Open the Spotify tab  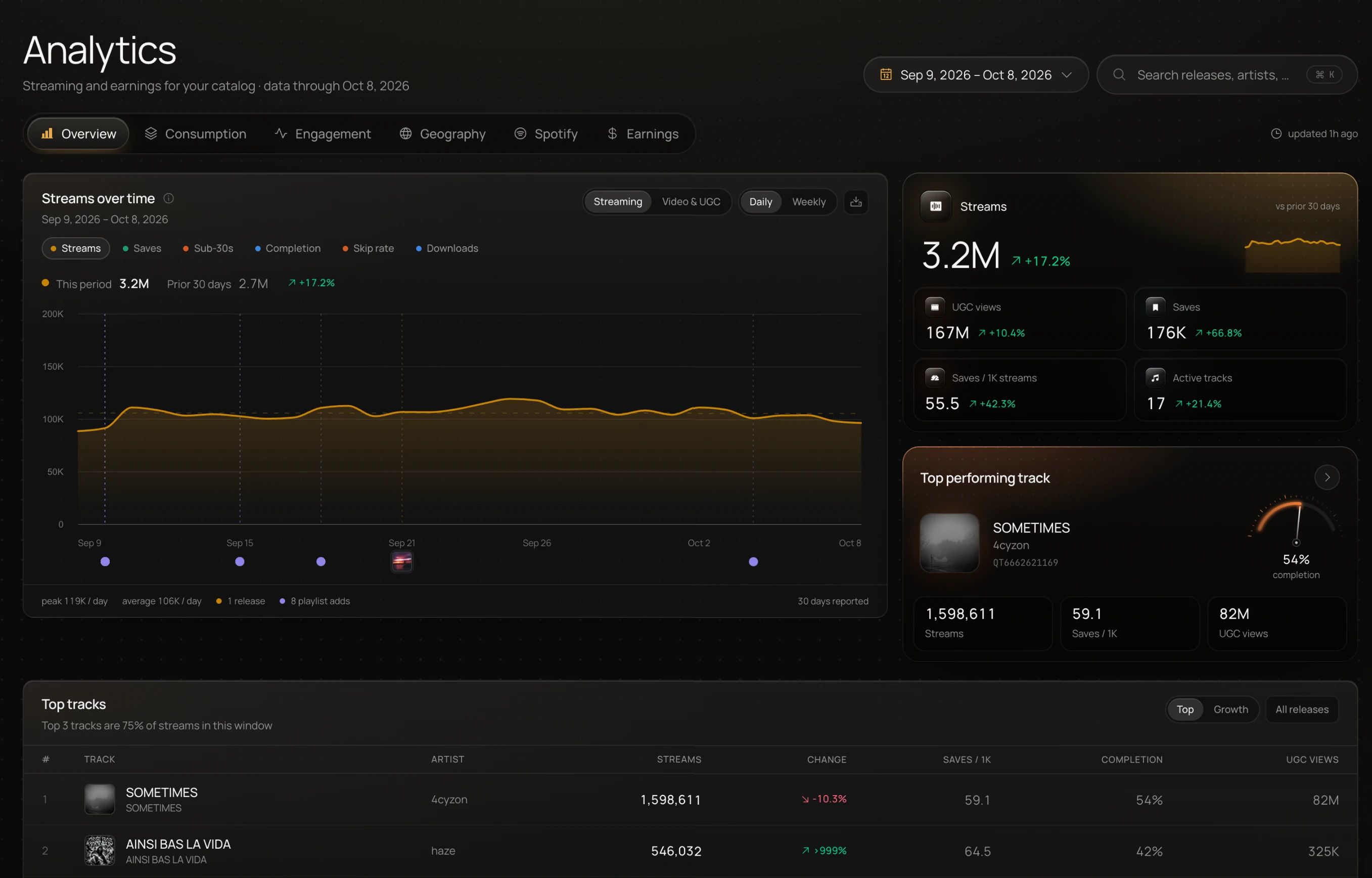click(x=546, y=134)
